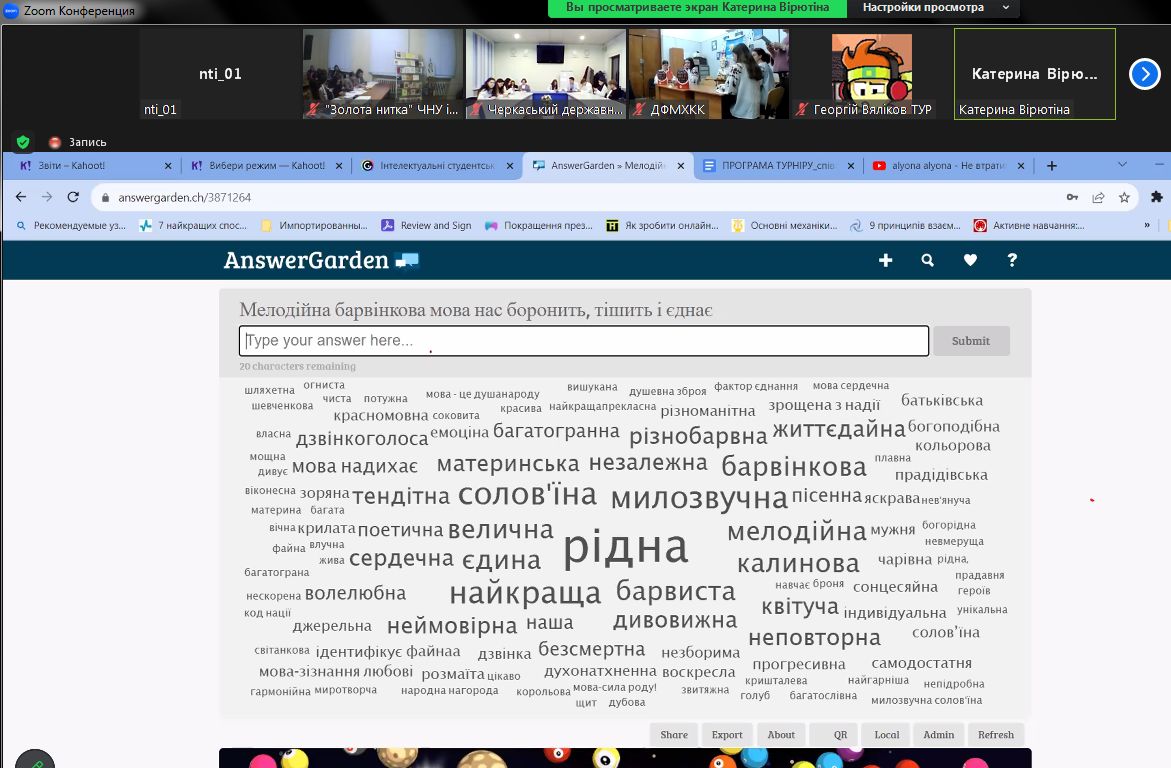Open AnswerGarden search magnifier icon

point(928,260)
